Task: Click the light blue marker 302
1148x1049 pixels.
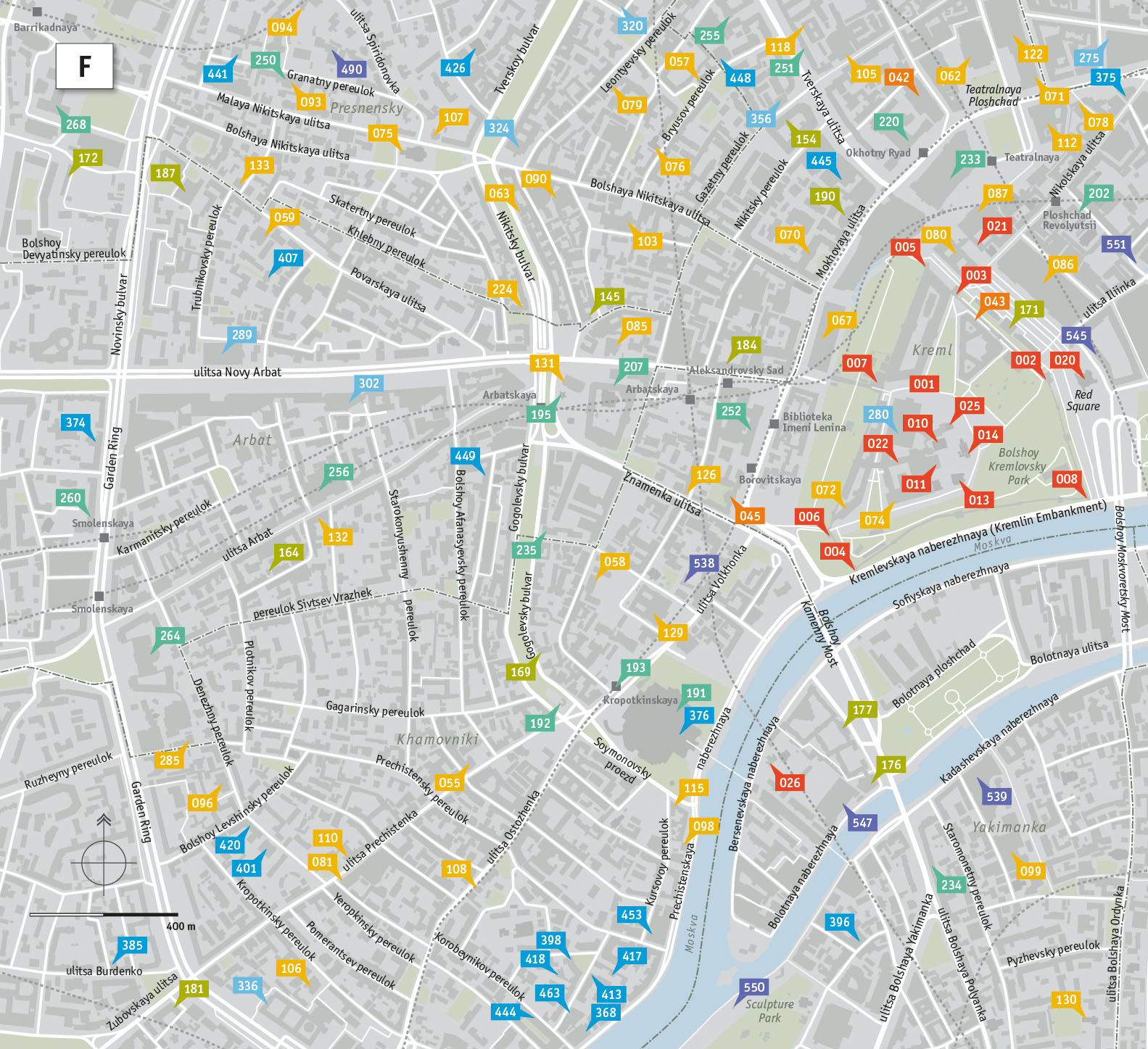Action: point(368,383)
